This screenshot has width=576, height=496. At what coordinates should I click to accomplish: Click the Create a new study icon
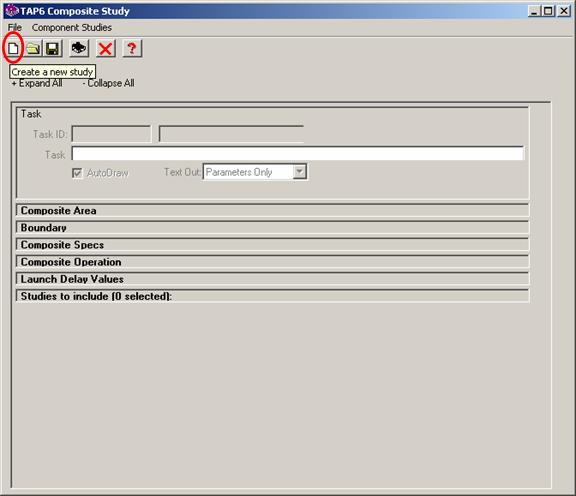pos(13,48)
